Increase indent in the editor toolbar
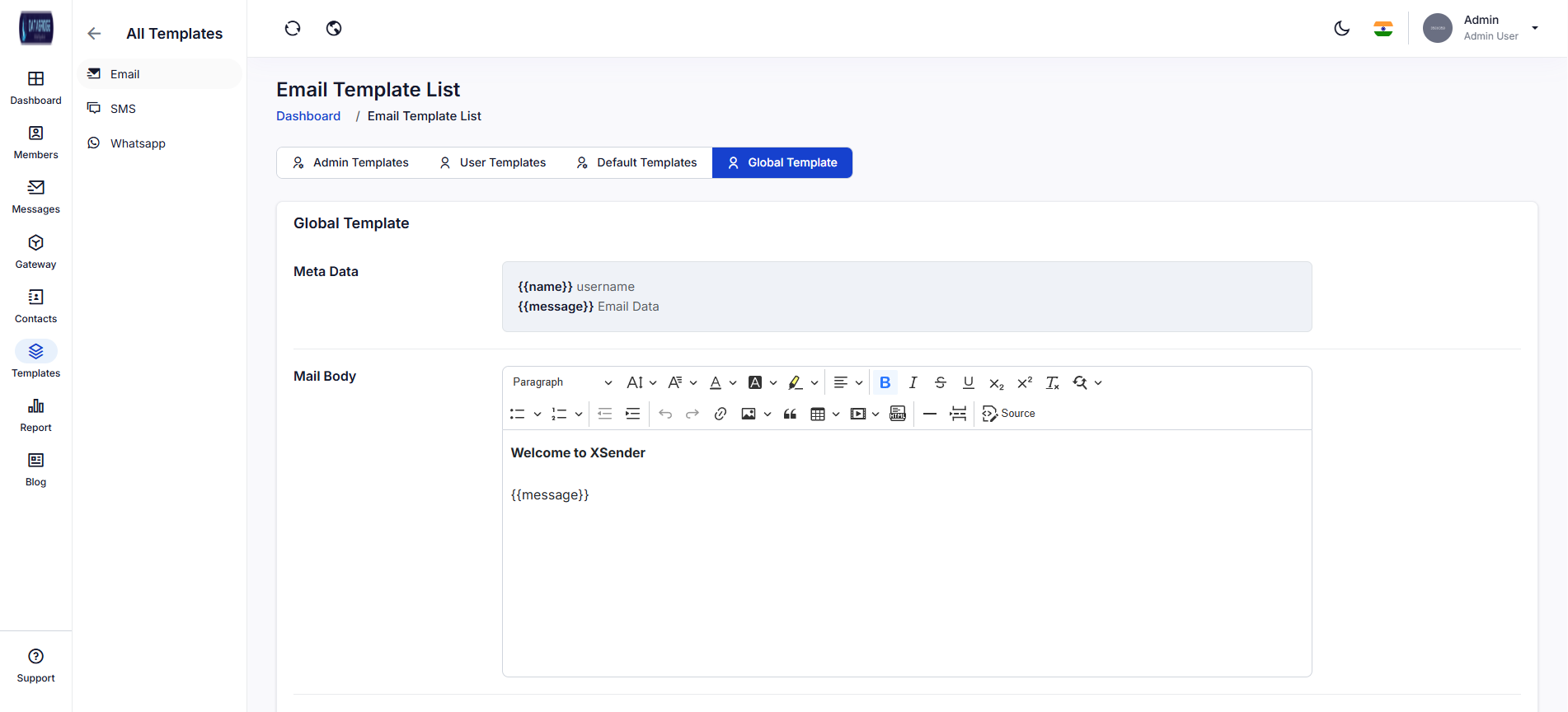The image size is (1568, 712). pos(632,414)
